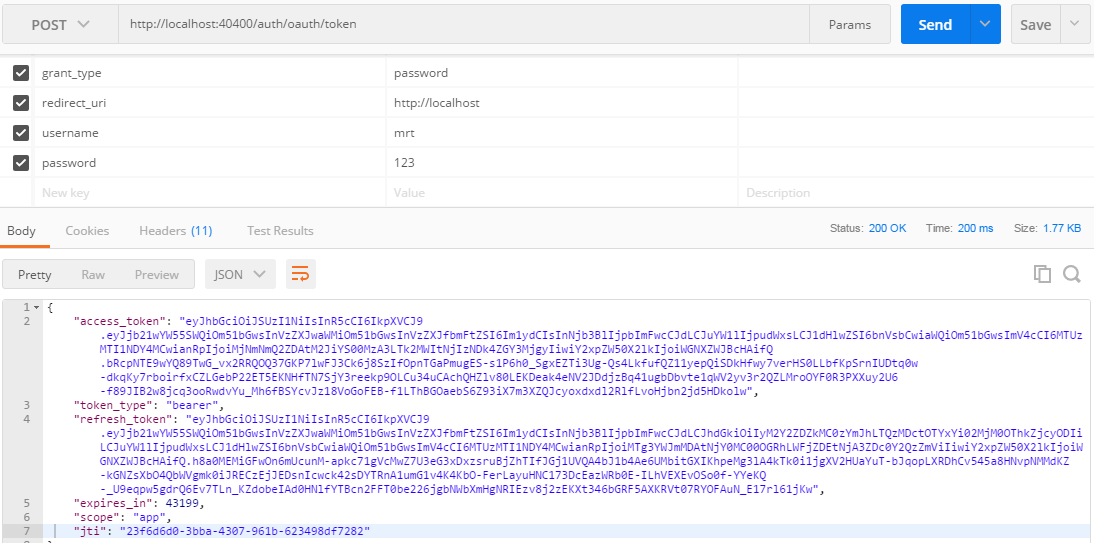Image resolution: width=1094 pixels, height=543 pixels.
Task: Uncheck the redirect_uri parameter
Action: tap(21, 103)
